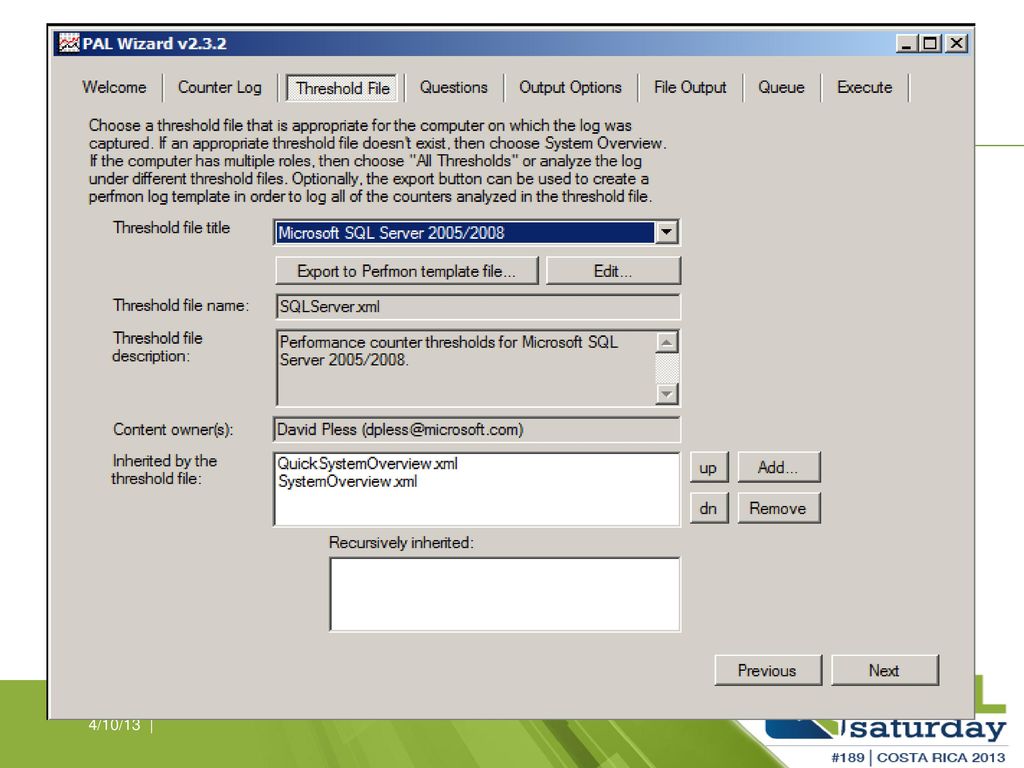Switch to the Welcome tab
The height and width of the screenshot is (768, 1024).
[114, 88]
